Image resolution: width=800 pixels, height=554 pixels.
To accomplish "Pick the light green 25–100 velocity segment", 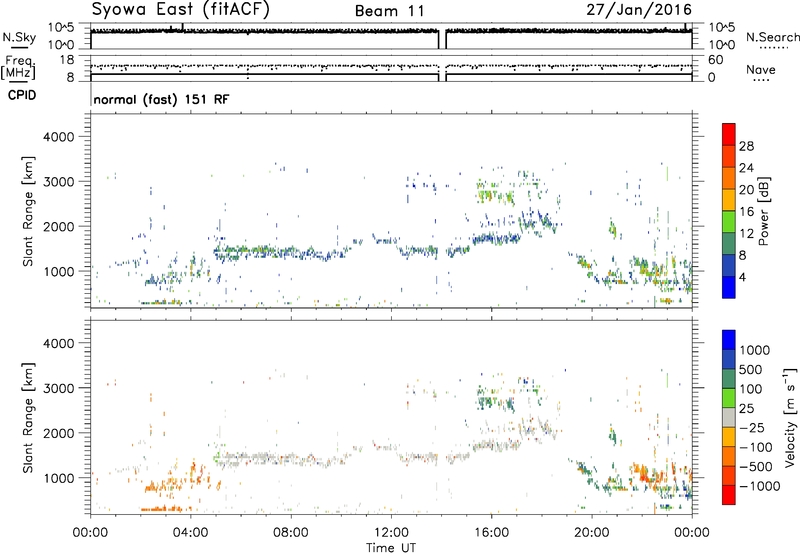I will [x=729, y=398].
